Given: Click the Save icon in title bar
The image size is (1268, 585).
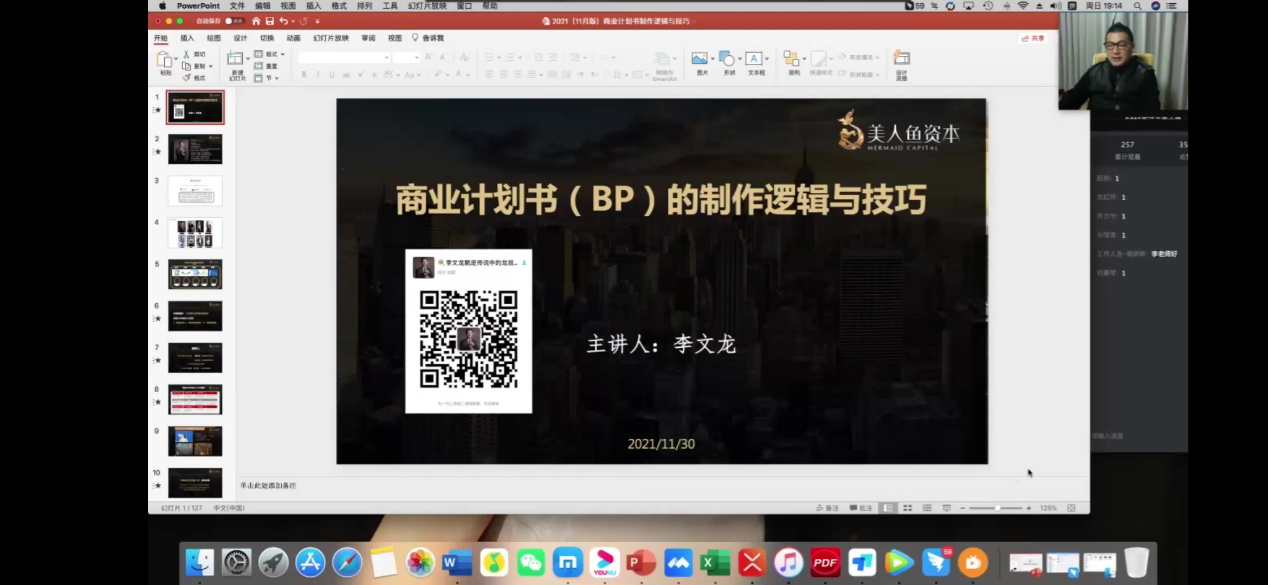Looking at the screenshot, I should pos(270,21).
